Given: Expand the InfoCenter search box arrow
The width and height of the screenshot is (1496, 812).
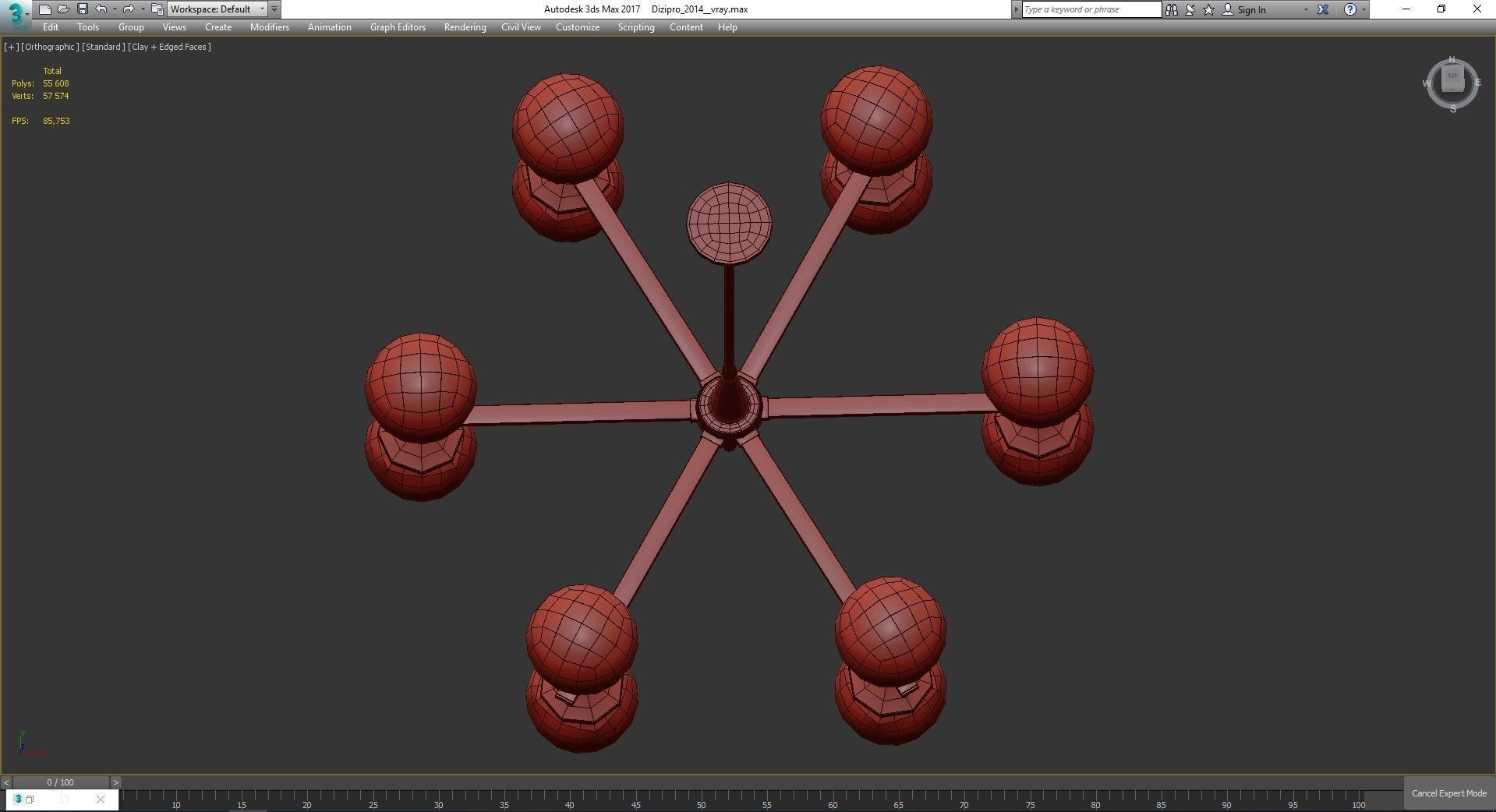Looking at the screenshot, I should coord(1016,9).
